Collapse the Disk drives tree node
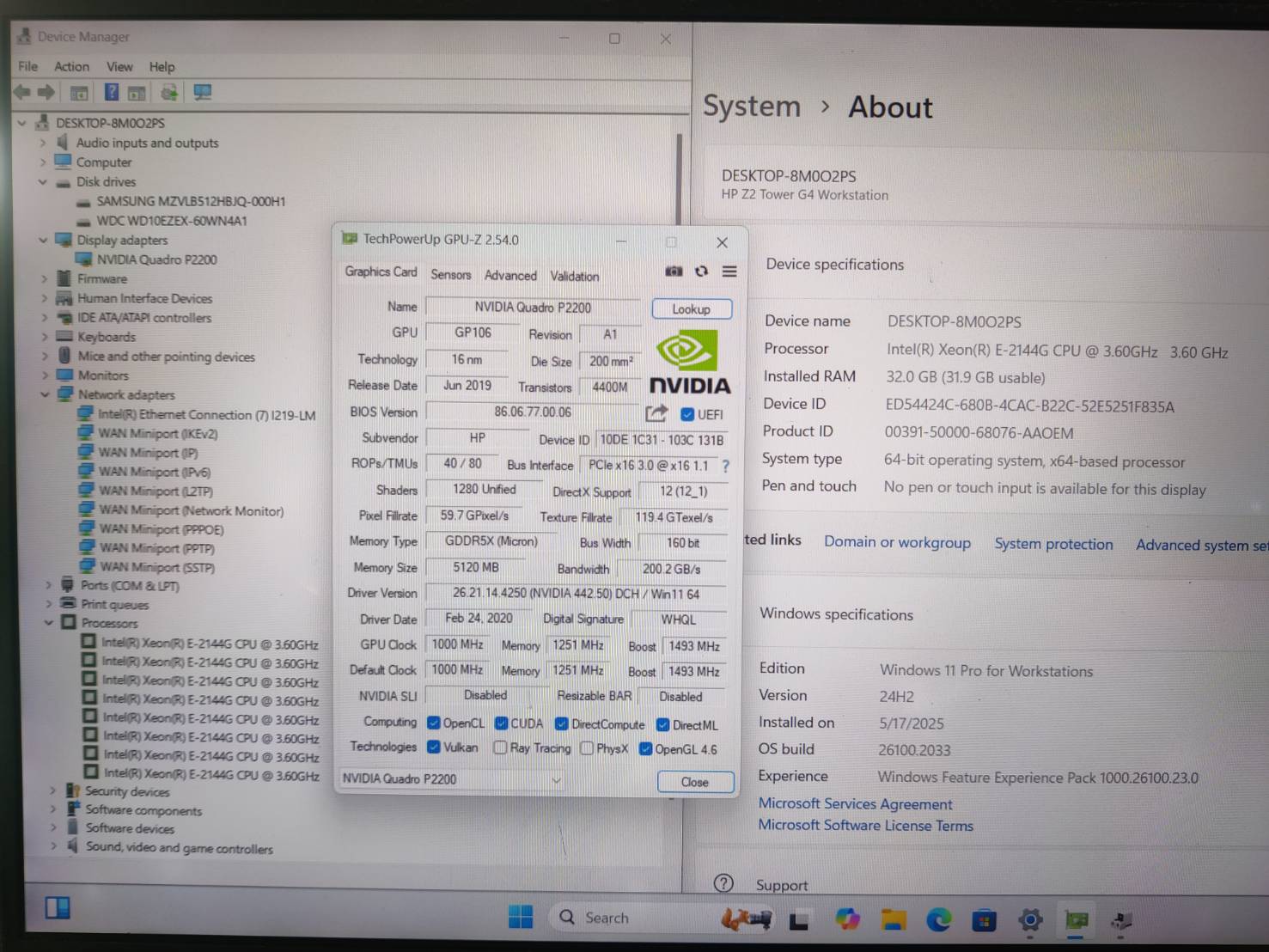This screenshot has width=1269, height=952. point(43,182)
